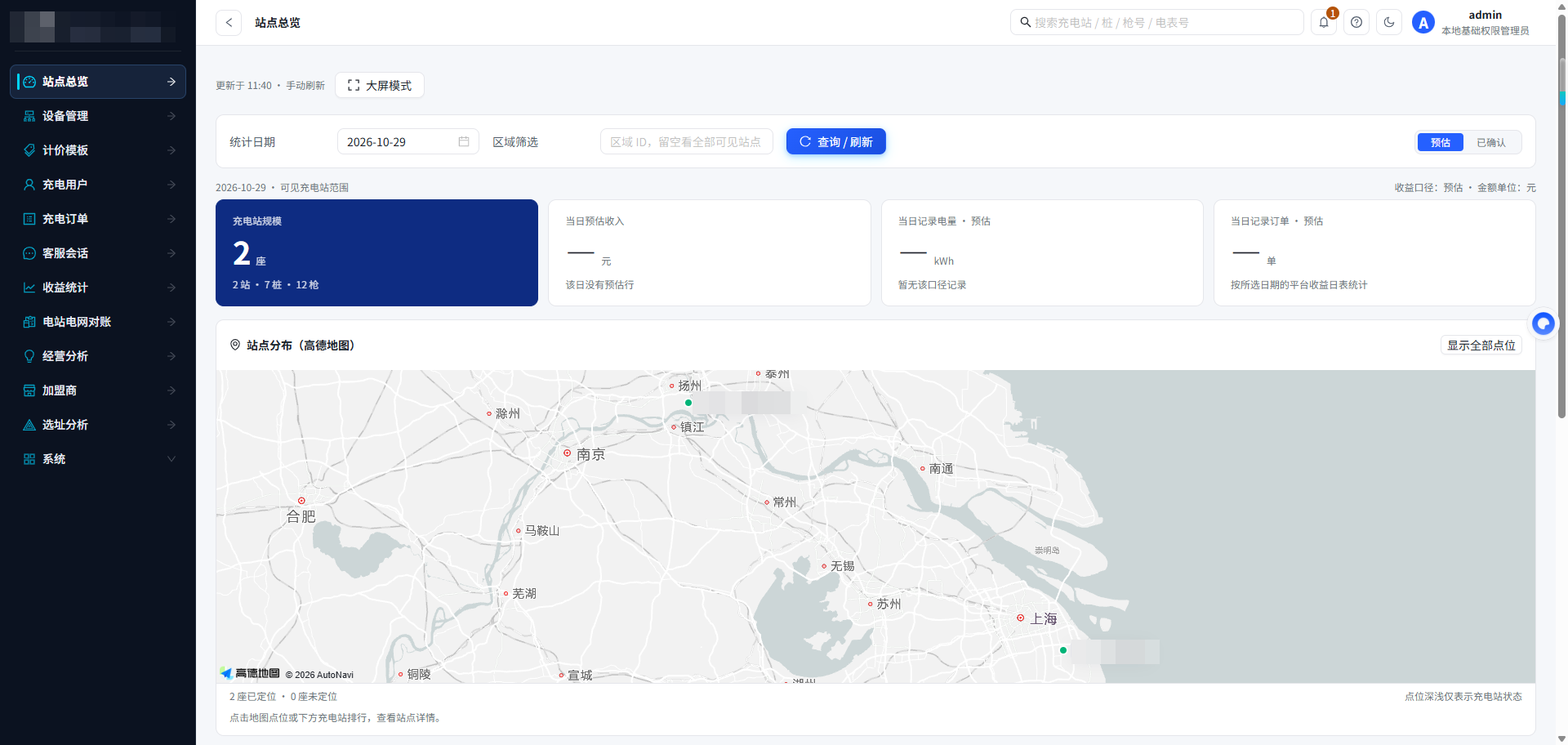Focus the 区域 ID filter input
Viewport: 1568px width, 745px height.
tap(687, 141)
